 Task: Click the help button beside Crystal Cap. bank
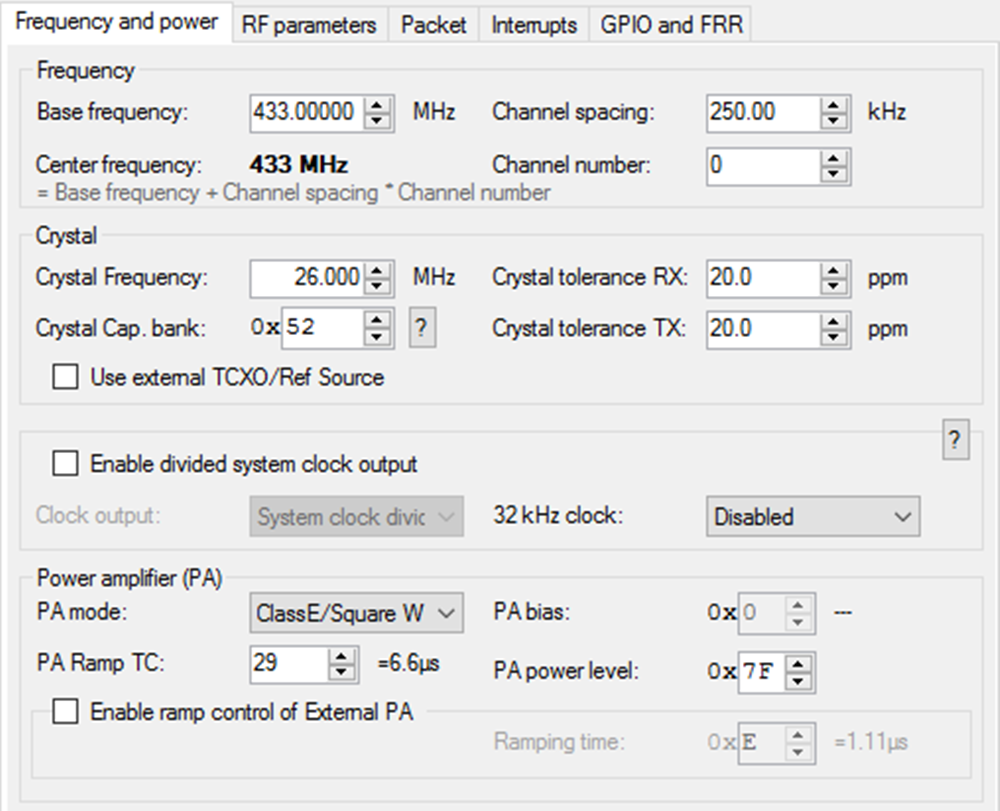point(423,328)
